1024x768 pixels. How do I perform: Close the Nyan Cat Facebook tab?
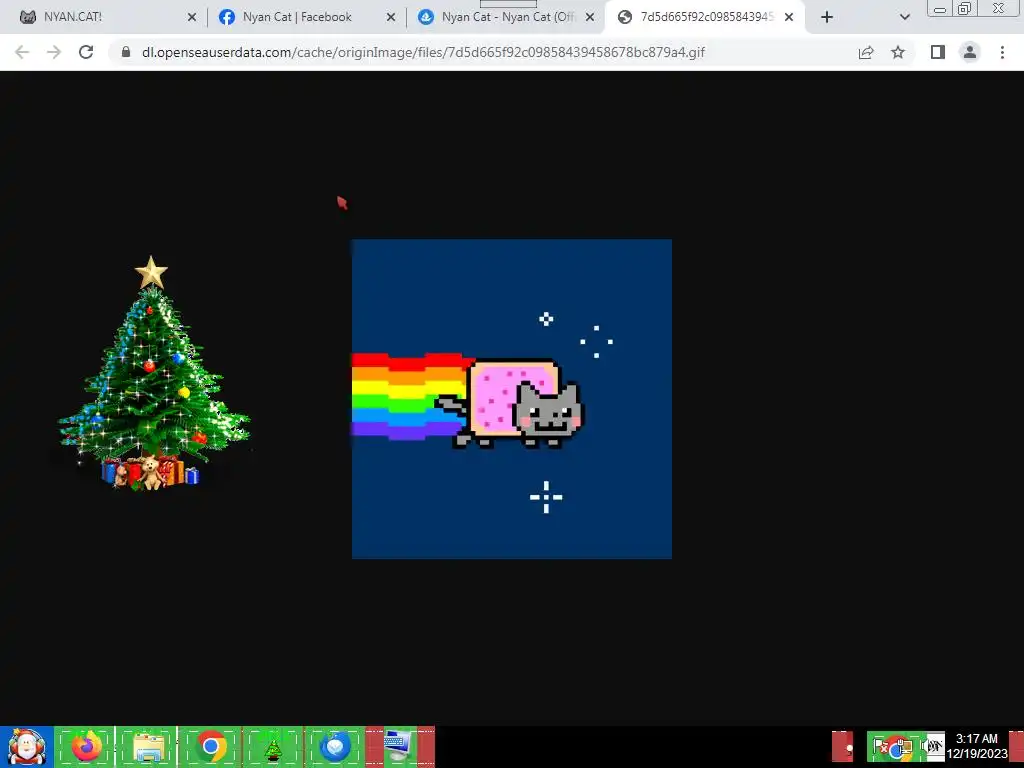[391, 18]
